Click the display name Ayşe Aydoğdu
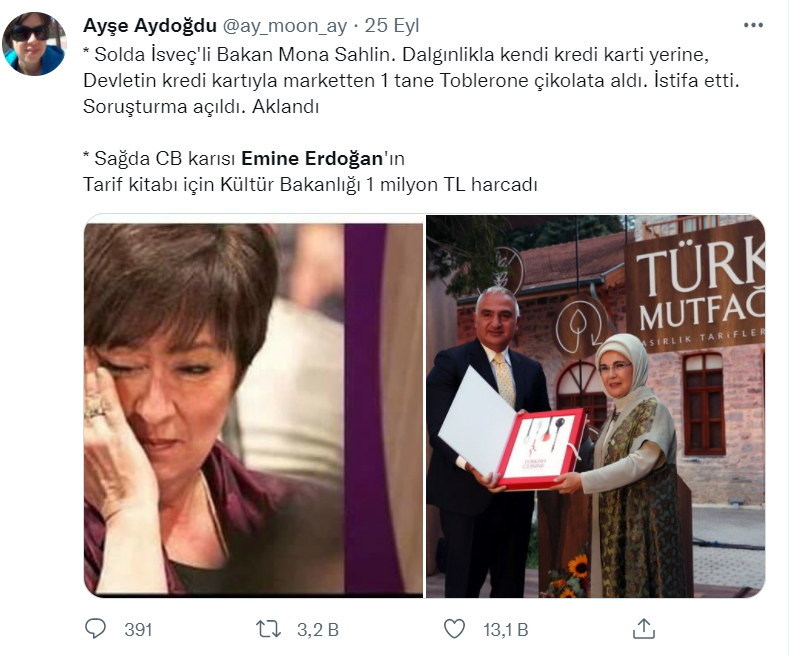789x656 pixels. click(x=150, y=26)
